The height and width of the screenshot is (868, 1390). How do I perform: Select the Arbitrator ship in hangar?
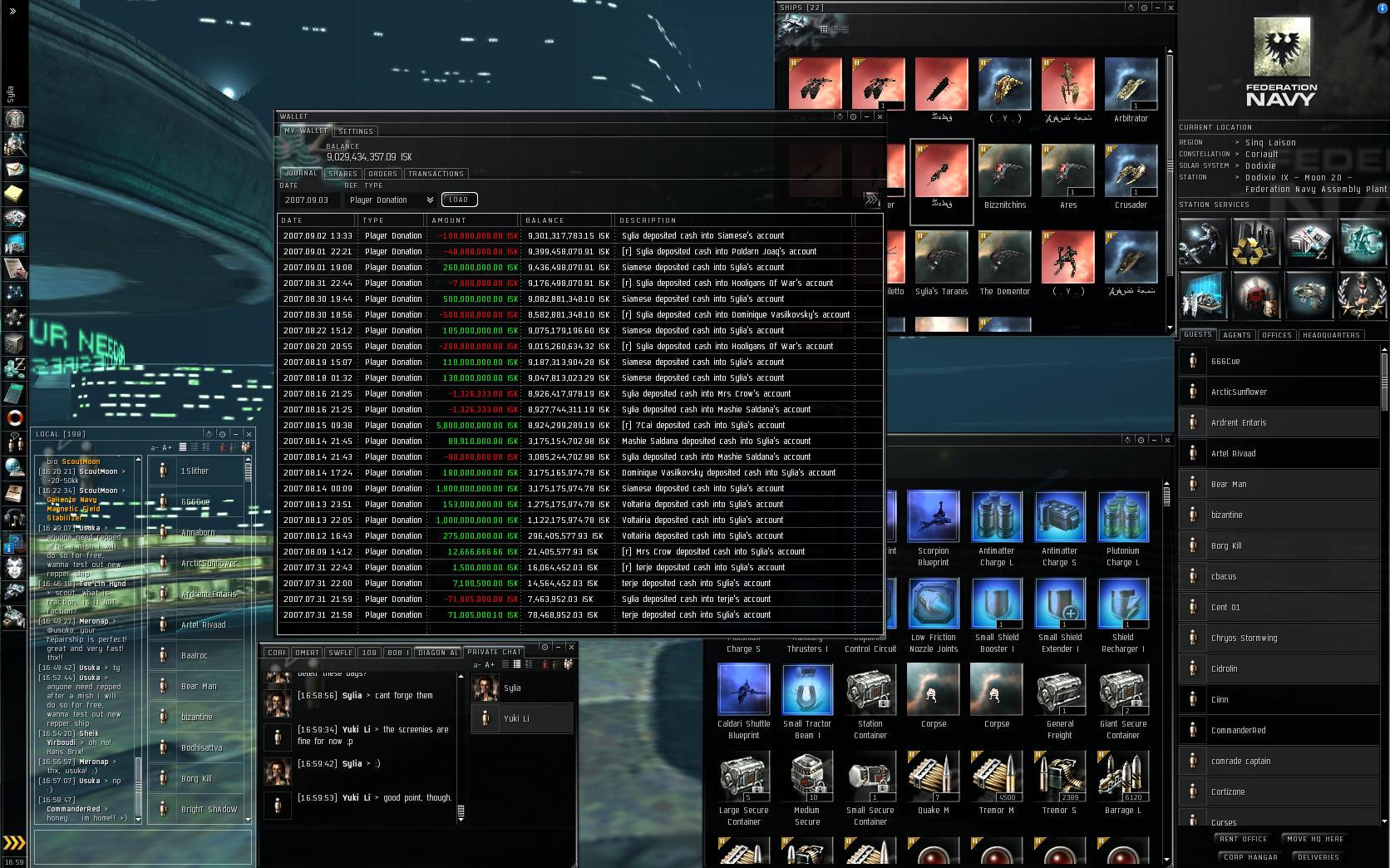coord(1131,91)
